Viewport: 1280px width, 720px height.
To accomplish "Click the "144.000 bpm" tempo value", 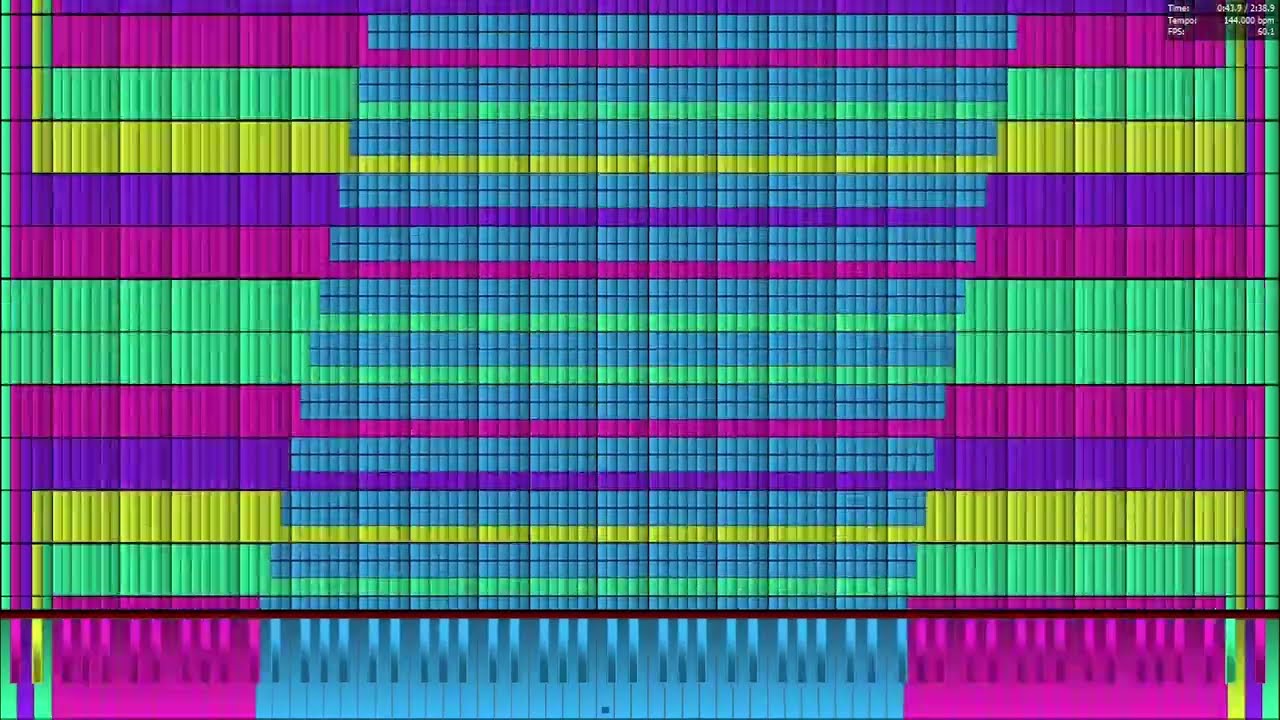I will pos(1249,20).
